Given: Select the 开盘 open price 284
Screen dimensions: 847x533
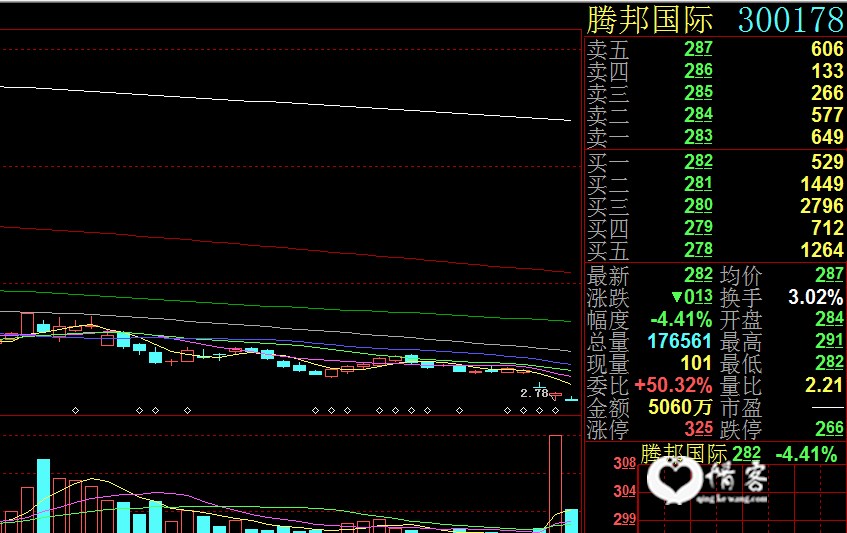Looking at the screenshot, I should coord(829,319).
